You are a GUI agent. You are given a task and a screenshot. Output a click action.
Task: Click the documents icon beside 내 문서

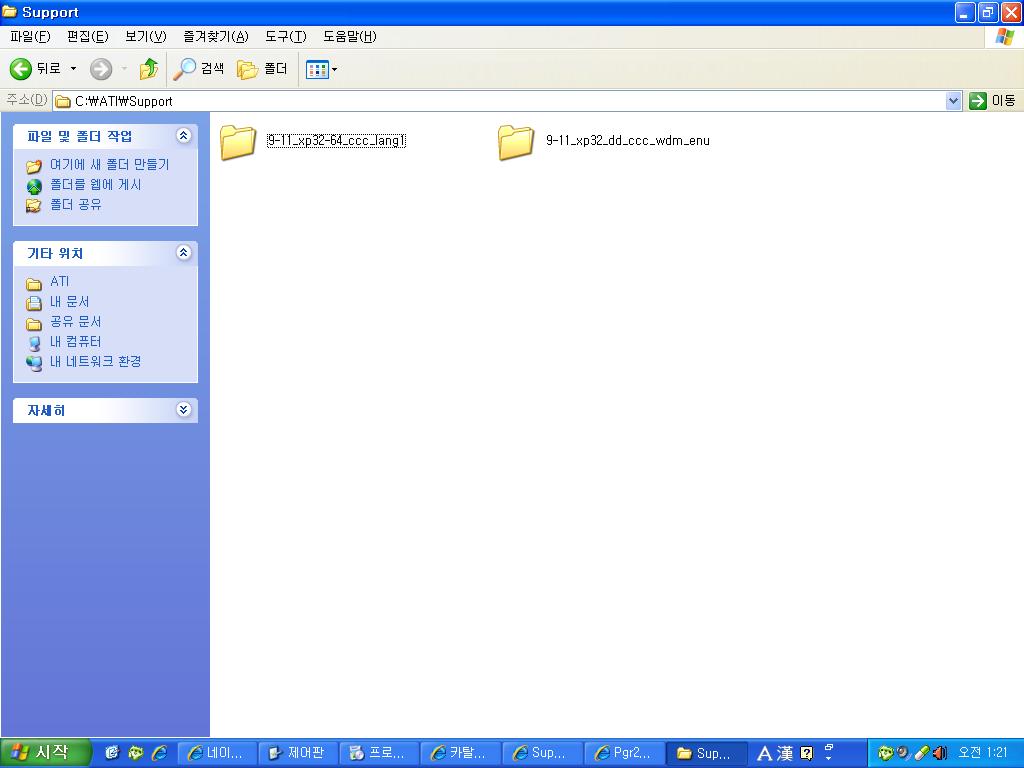34,303
